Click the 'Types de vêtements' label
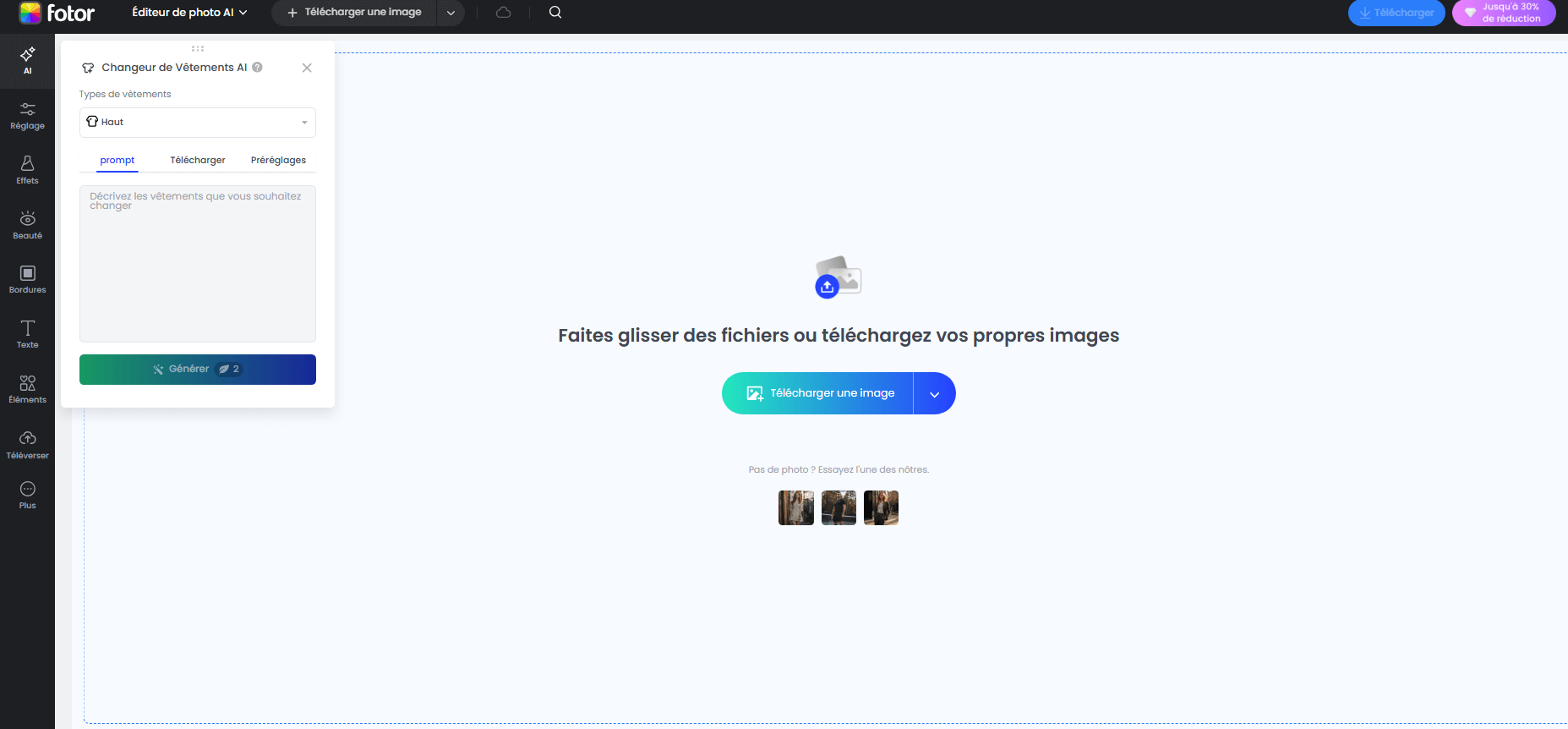Viewport: 1568px width, 729px height. (x=125, y=94)
